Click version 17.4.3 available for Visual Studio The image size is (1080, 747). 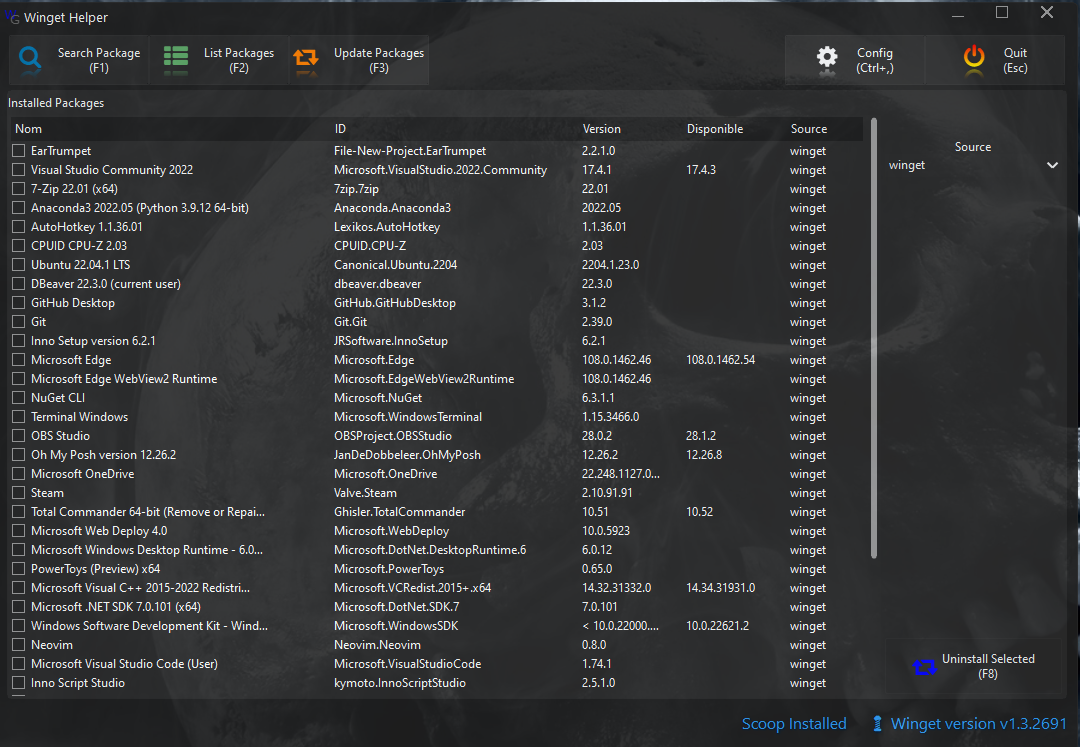700,169
